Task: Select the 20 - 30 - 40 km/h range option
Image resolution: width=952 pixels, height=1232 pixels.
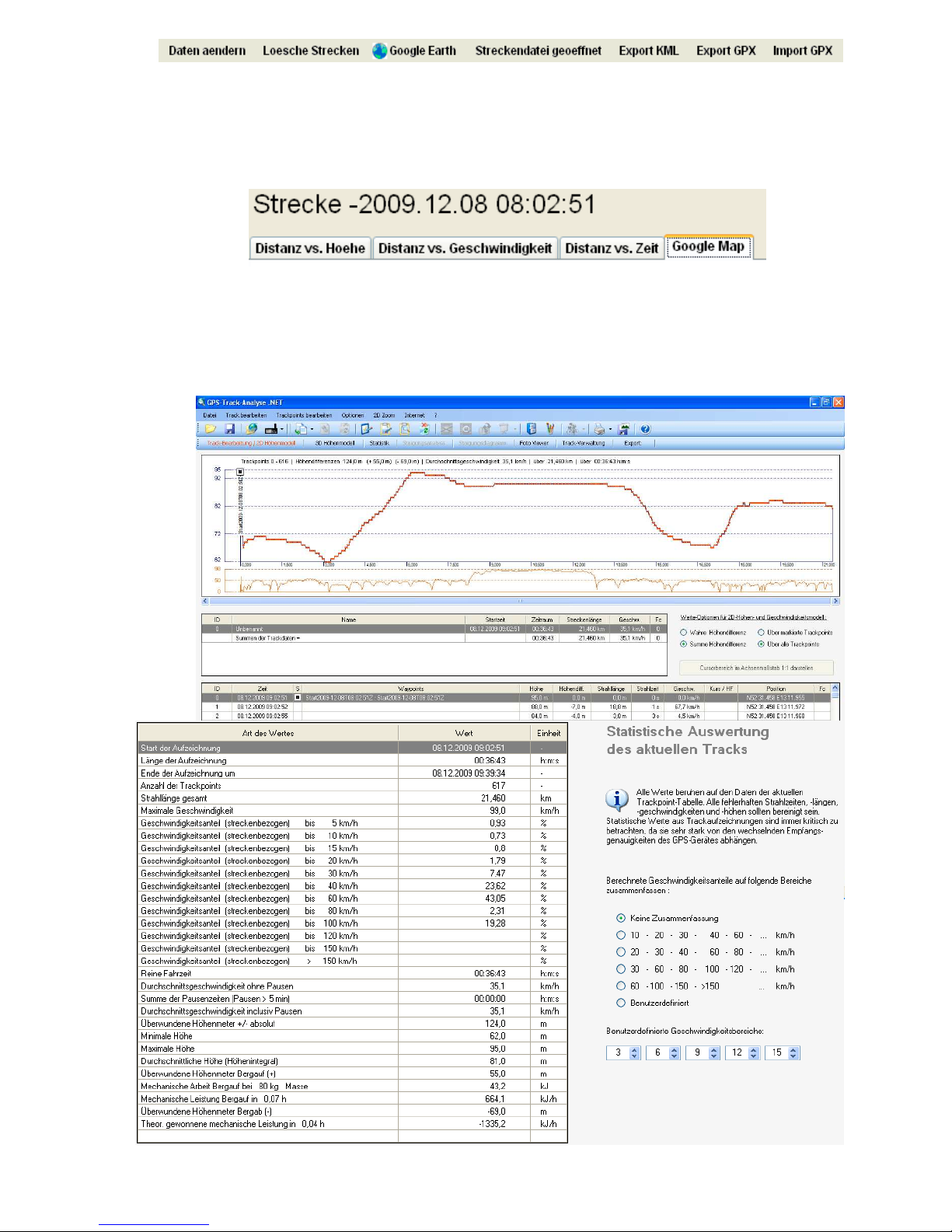Action: click(x=621, y=952)
